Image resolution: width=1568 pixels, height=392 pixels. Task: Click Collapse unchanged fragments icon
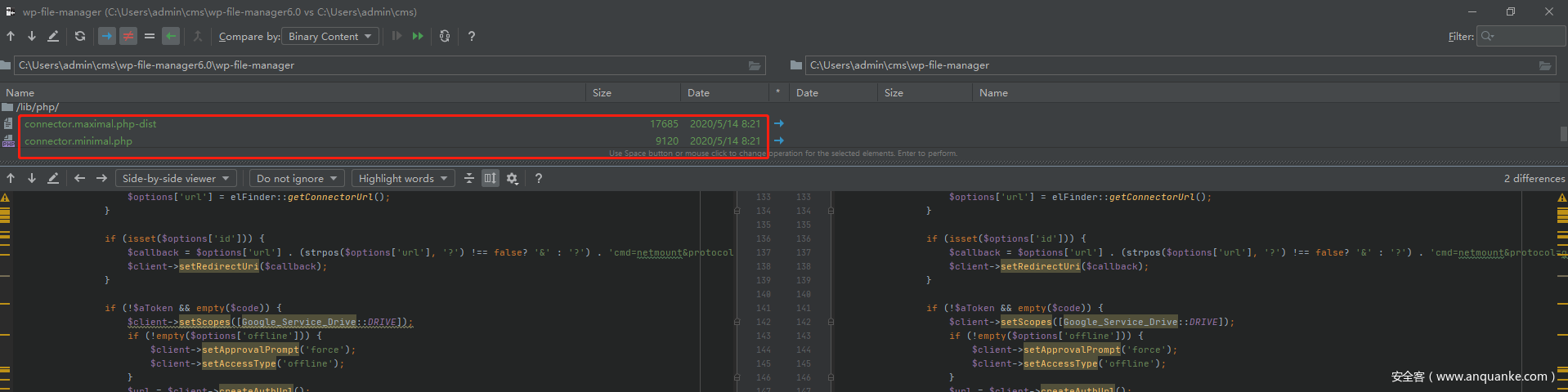tap(469, 178)
